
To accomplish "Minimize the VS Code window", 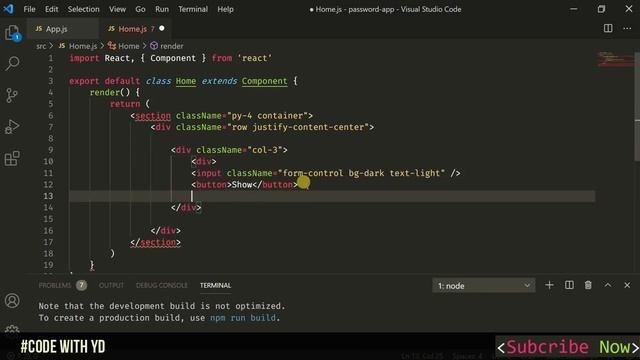I will pos(573,9).
